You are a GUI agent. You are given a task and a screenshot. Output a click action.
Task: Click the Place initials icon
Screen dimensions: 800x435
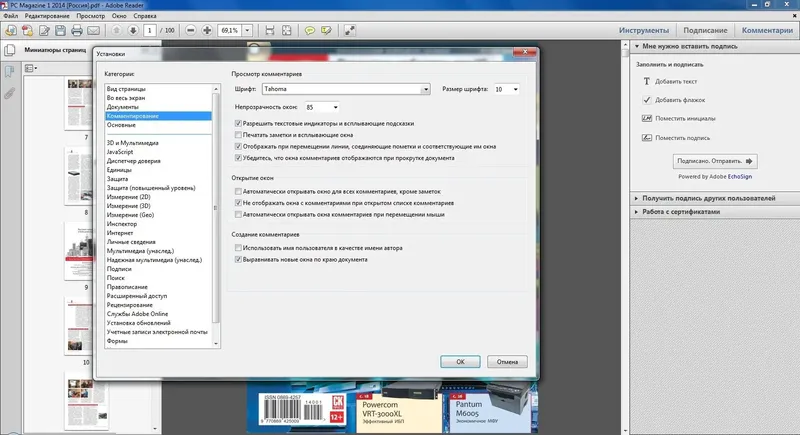pyautogui.click(x=646, y=118)
